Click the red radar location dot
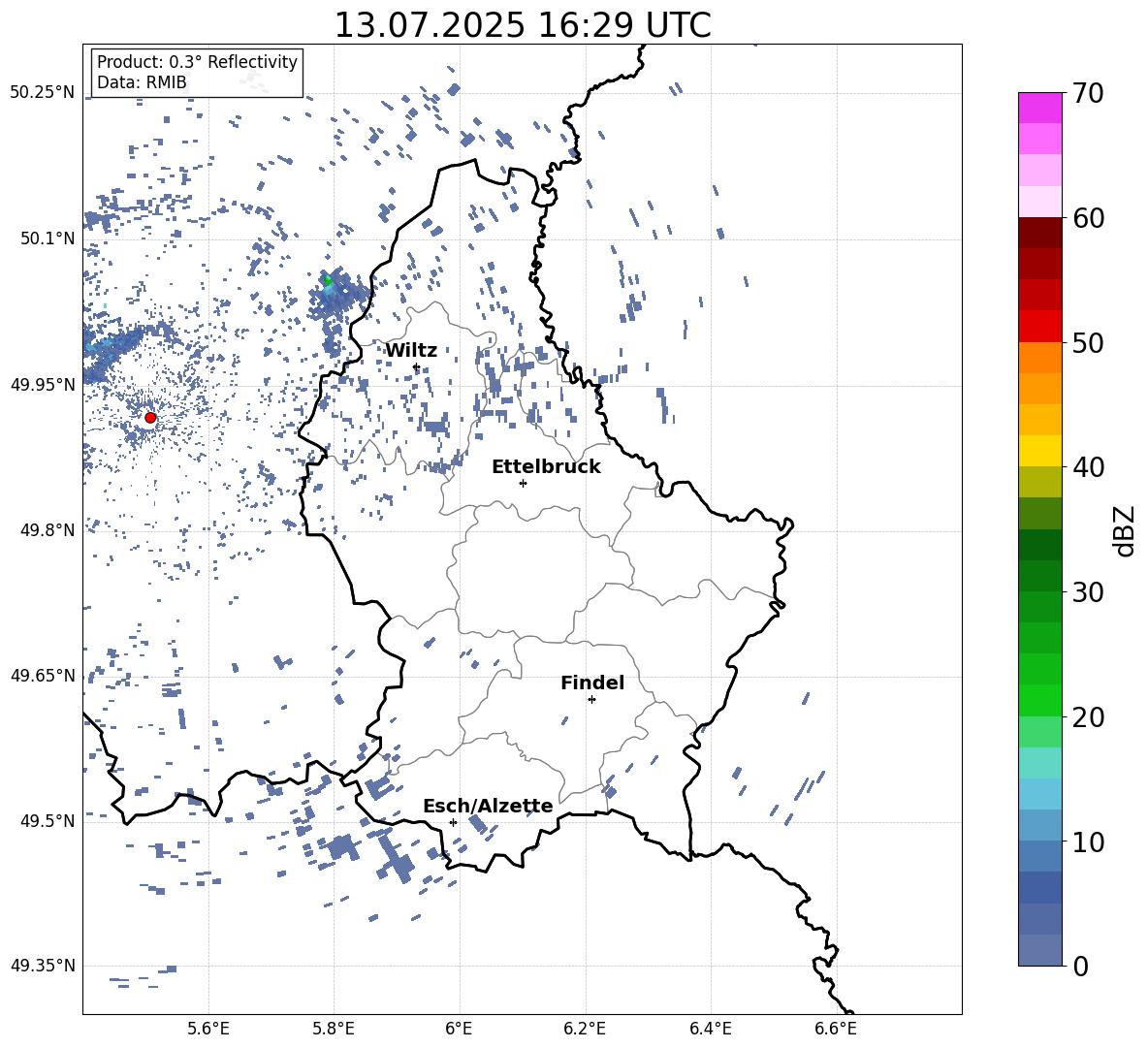Image resolution: width=1148 pixels, height=1048 pixels. [150, 418]
